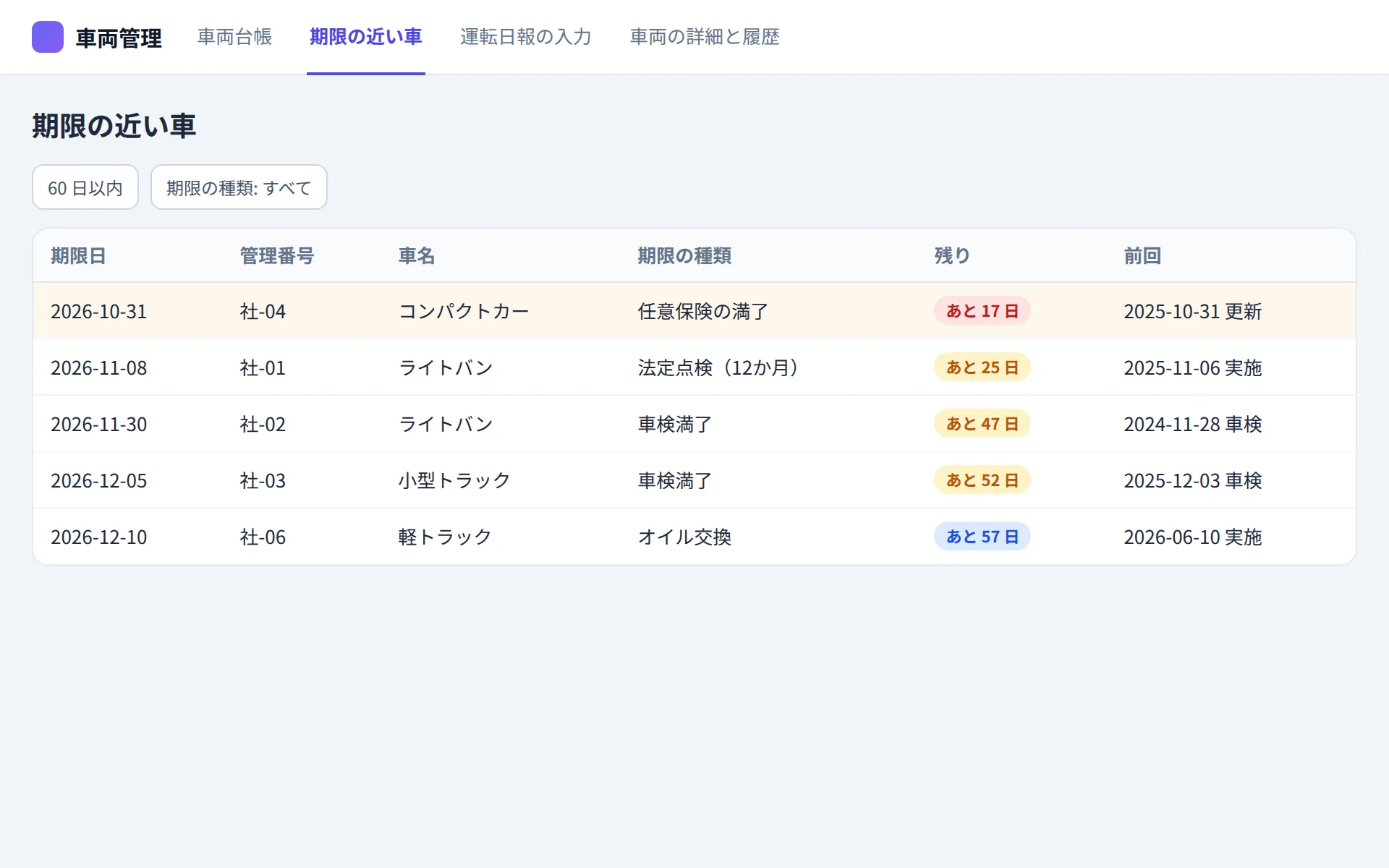The height and width of the screenshot is (868, 1389).
Task: Select the 2026-10-31 date cell
Action: pos(99,311)
